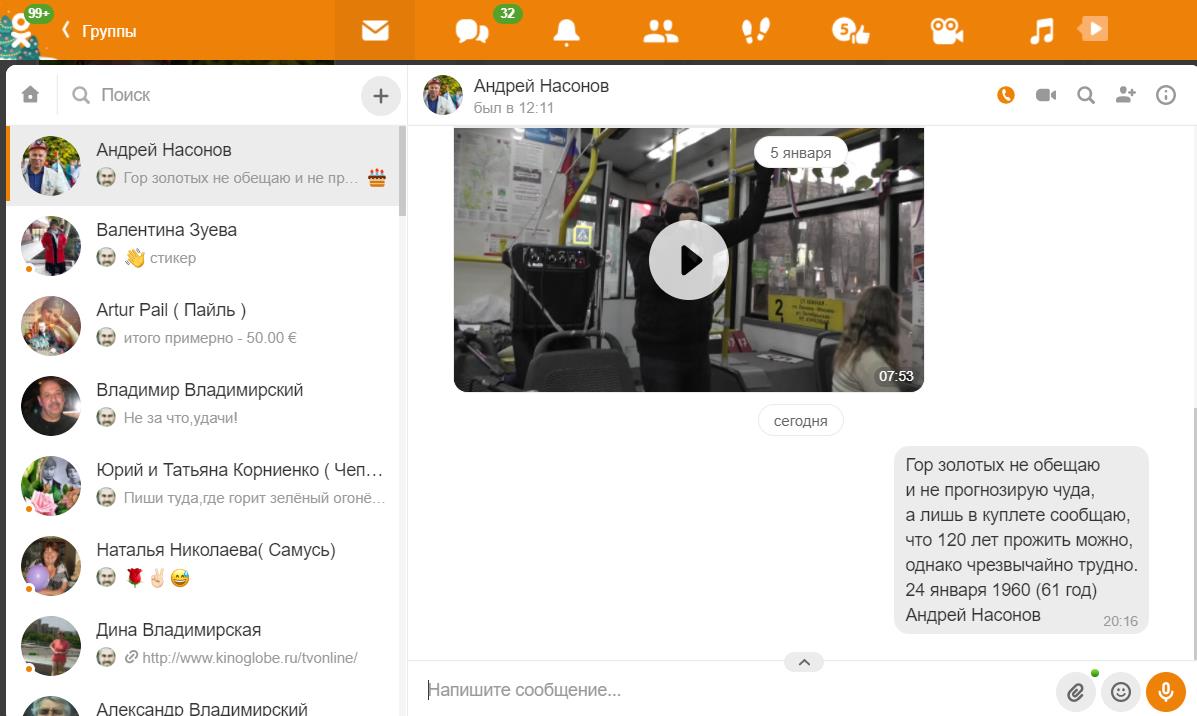Click был в 12:11 status text
Image resolution: width=1197 pixels, height=716 pixels.
click(513, 108)
